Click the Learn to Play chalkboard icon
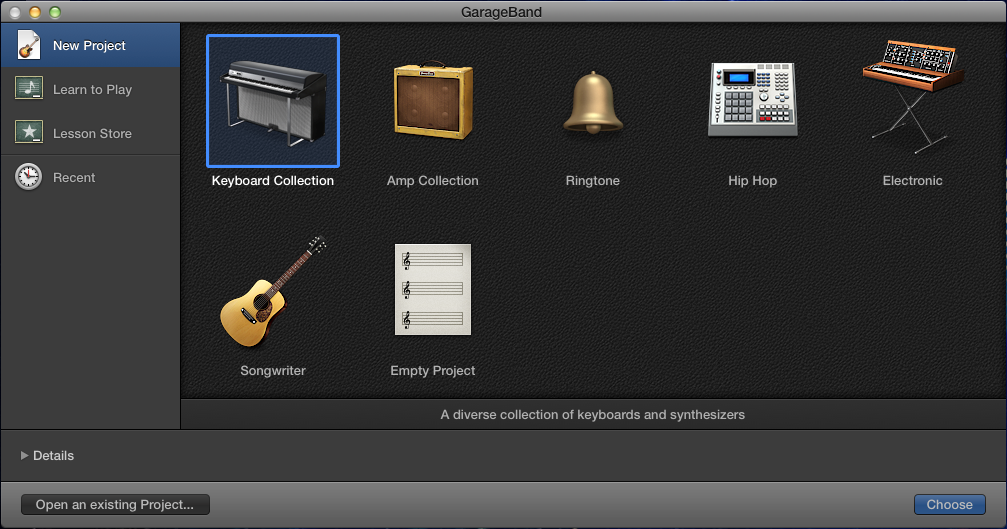 (x=29, y=89)
